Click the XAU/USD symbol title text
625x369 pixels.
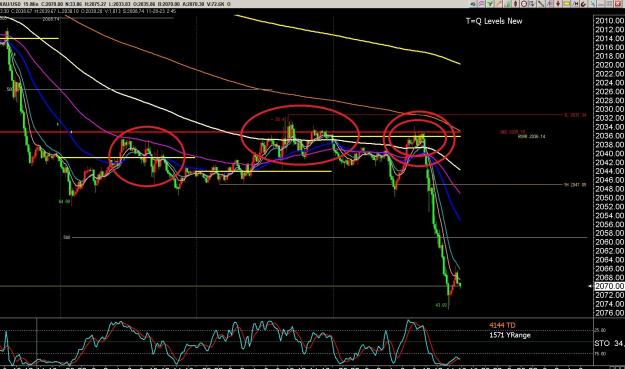click(11, 4)
